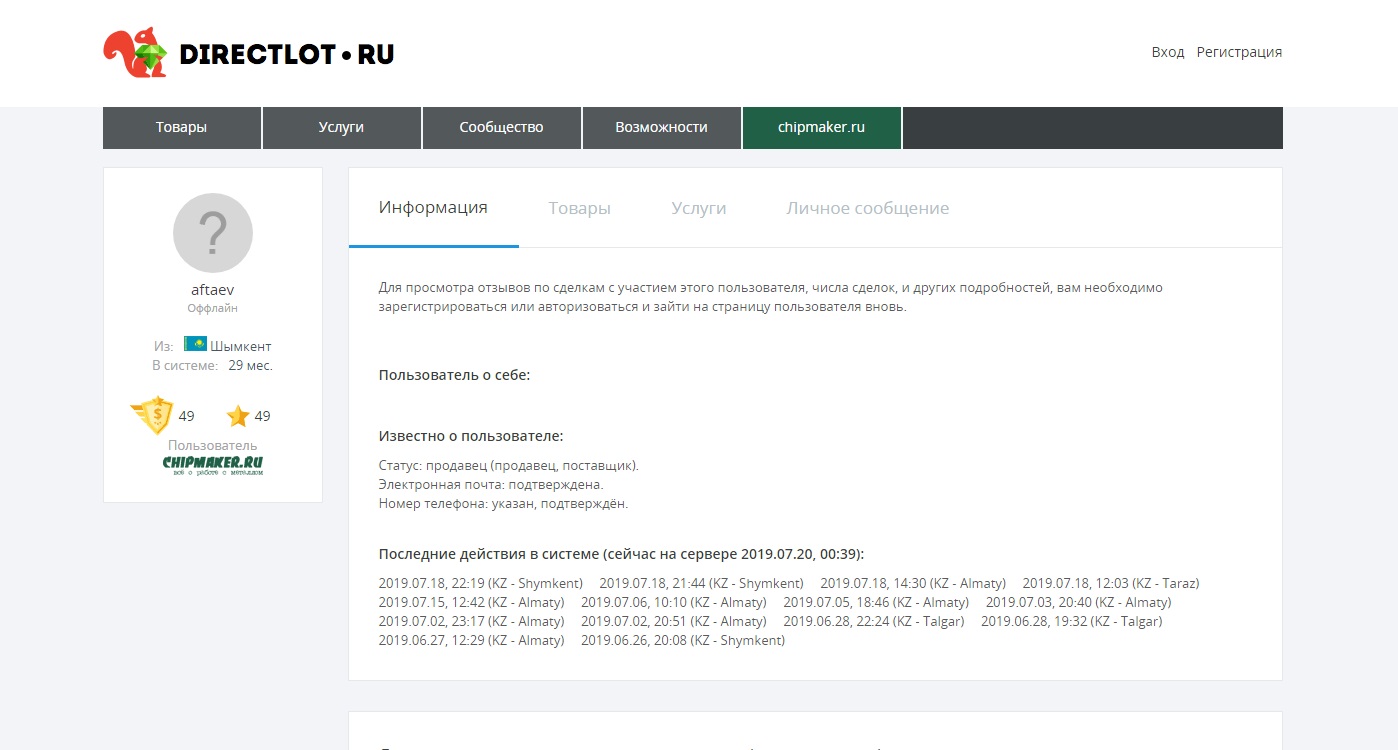Viewport: 1398px width, 750px height.
Task: Open the Регистрация sign-up link
Action: click(1239, 52)
